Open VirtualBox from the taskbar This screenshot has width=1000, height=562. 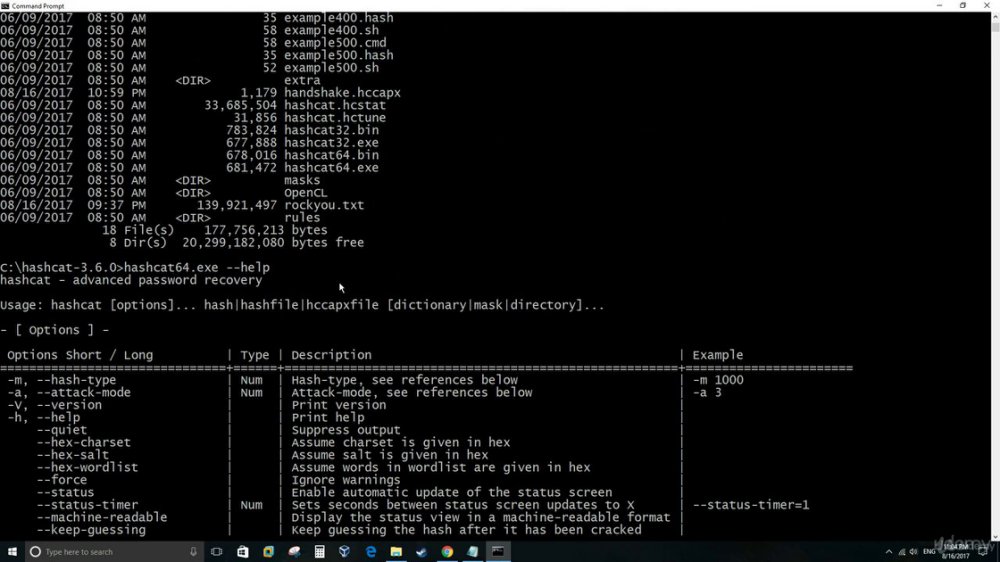click(x=345, y=552)
